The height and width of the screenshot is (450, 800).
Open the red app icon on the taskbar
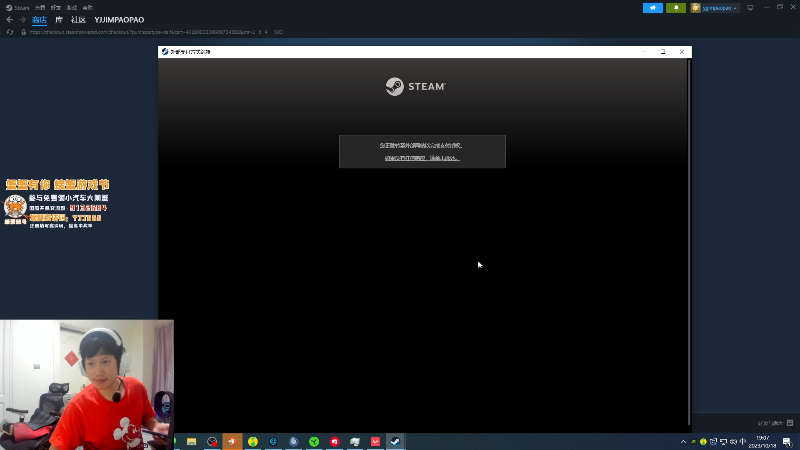click(334, 441)
